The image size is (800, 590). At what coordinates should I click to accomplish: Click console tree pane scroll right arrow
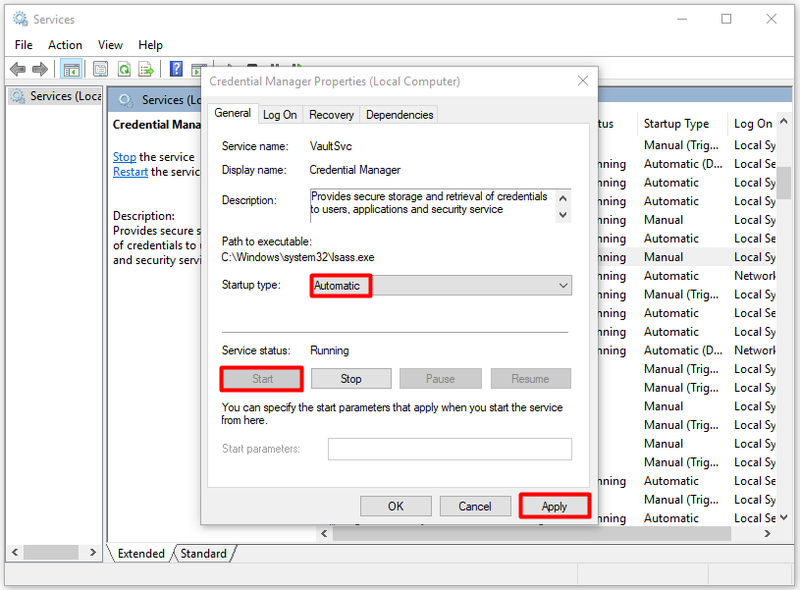[92, 552]
